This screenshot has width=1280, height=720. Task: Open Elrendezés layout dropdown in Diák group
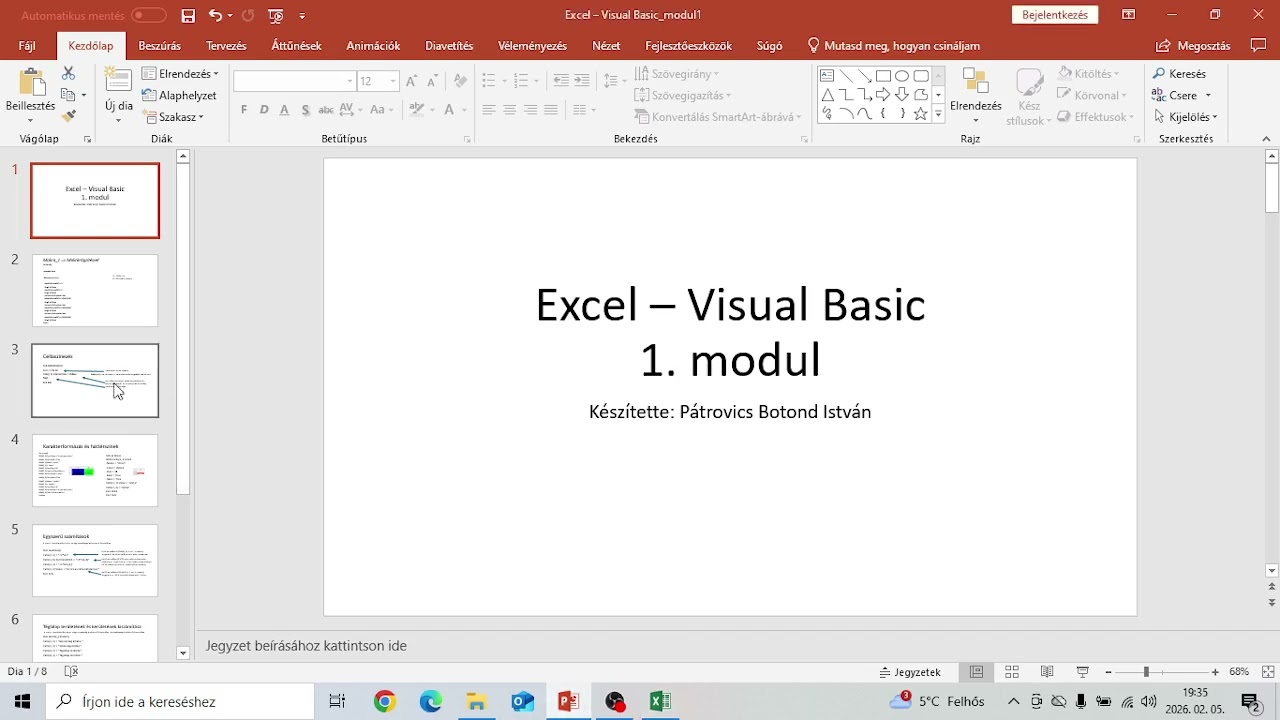click(x=180, y=74)
